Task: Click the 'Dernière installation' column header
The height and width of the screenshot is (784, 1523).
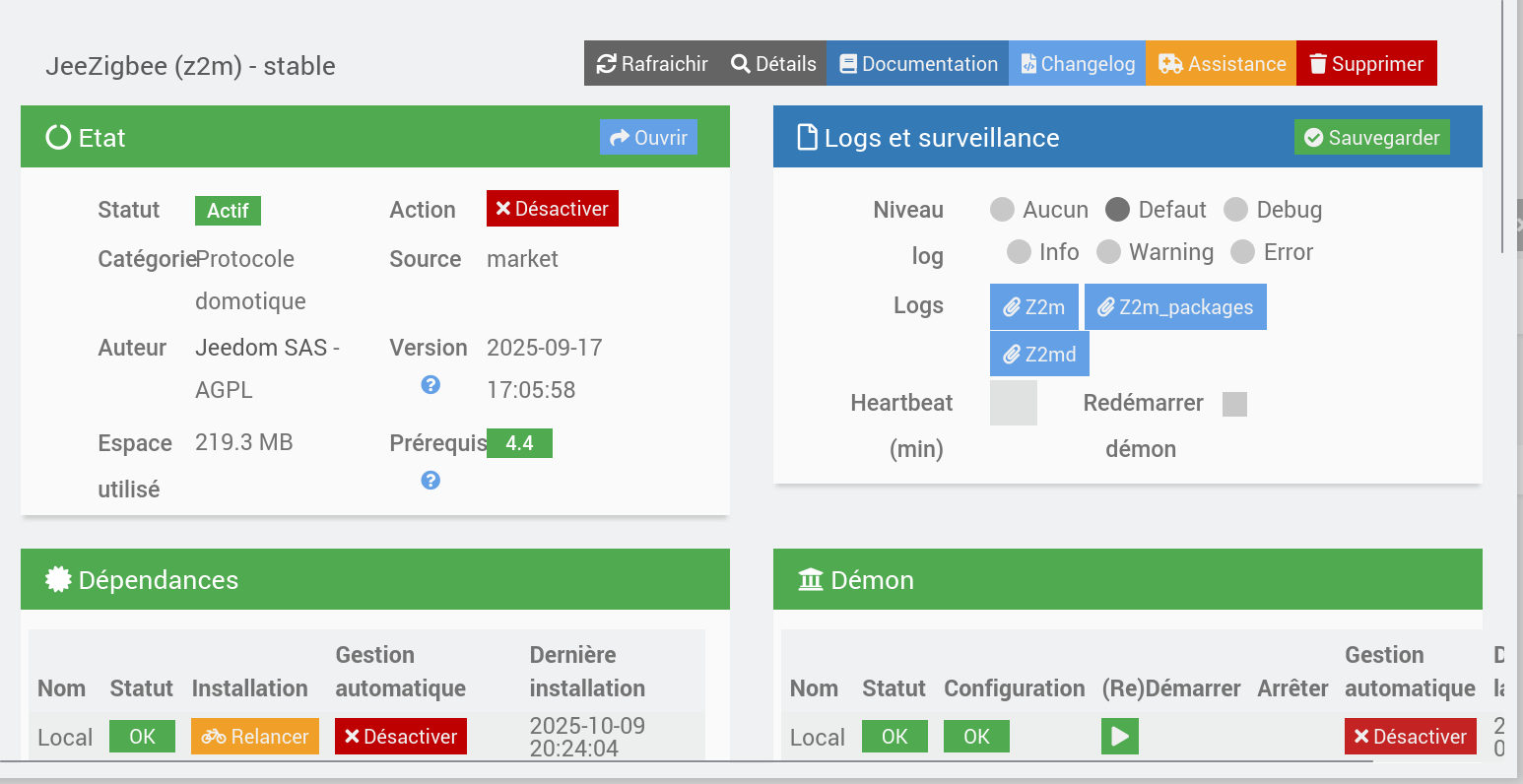Action: coord(587,672)
